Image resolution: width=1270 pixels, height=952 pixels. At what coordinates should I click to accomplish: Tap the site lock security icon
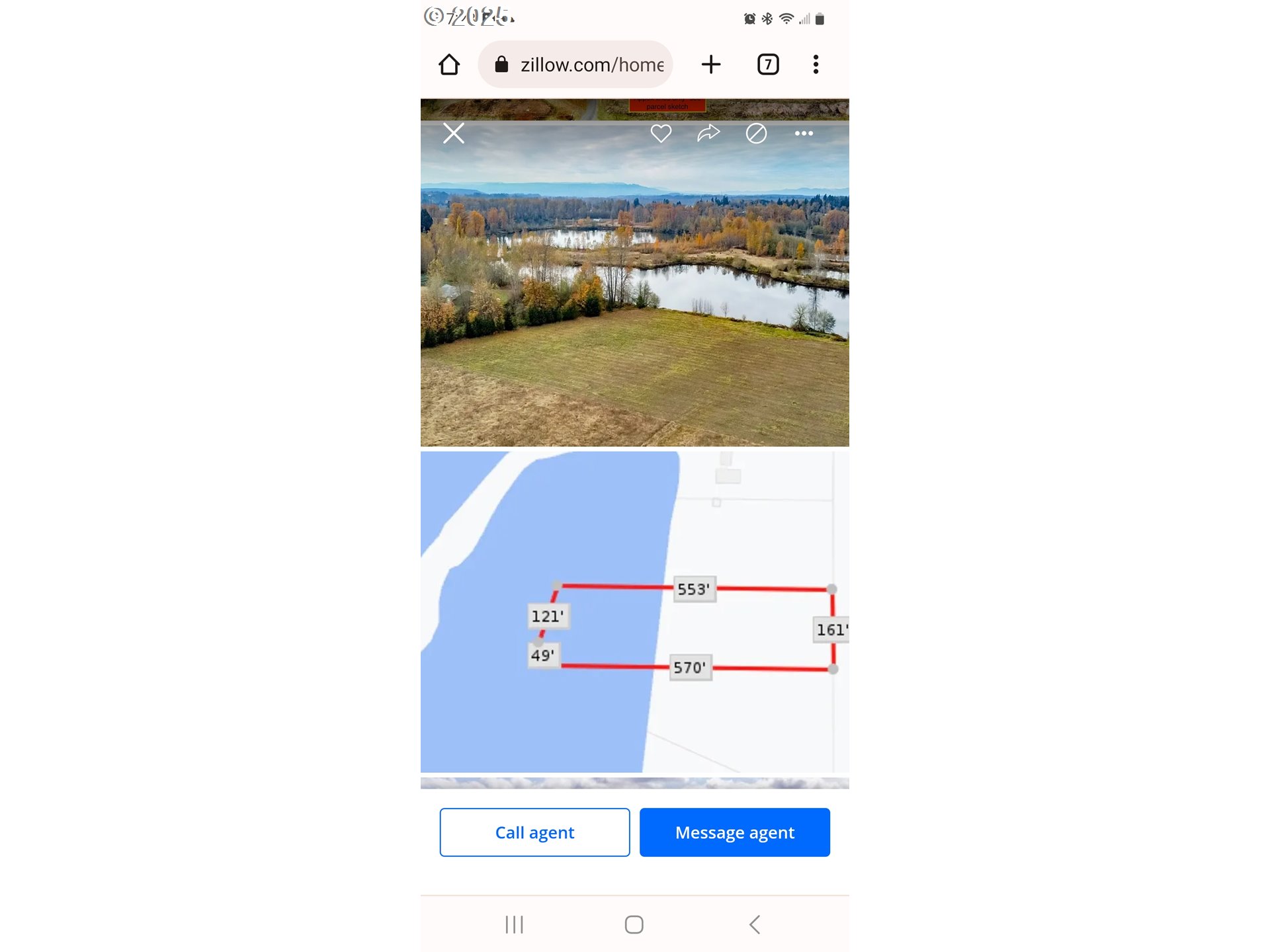tap(501, 64)
